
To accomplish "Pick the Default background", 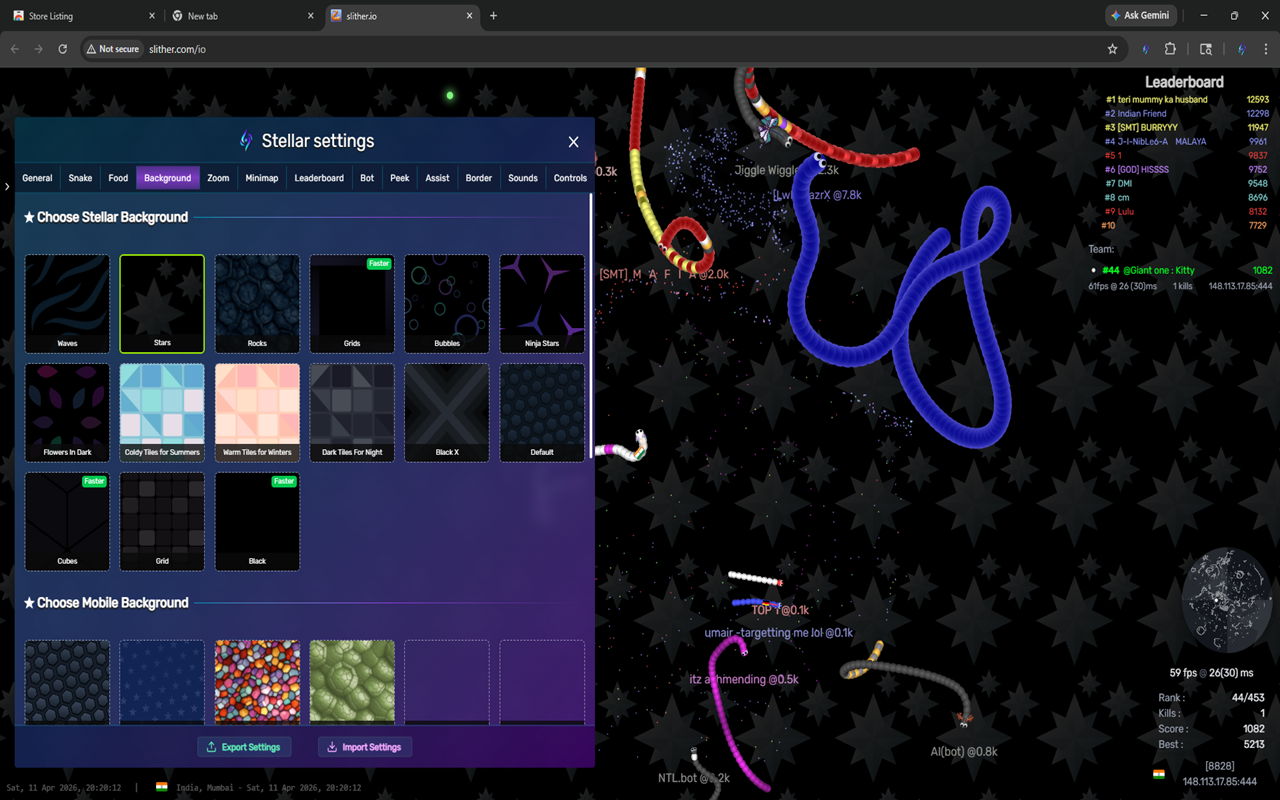I will [542, 412].
